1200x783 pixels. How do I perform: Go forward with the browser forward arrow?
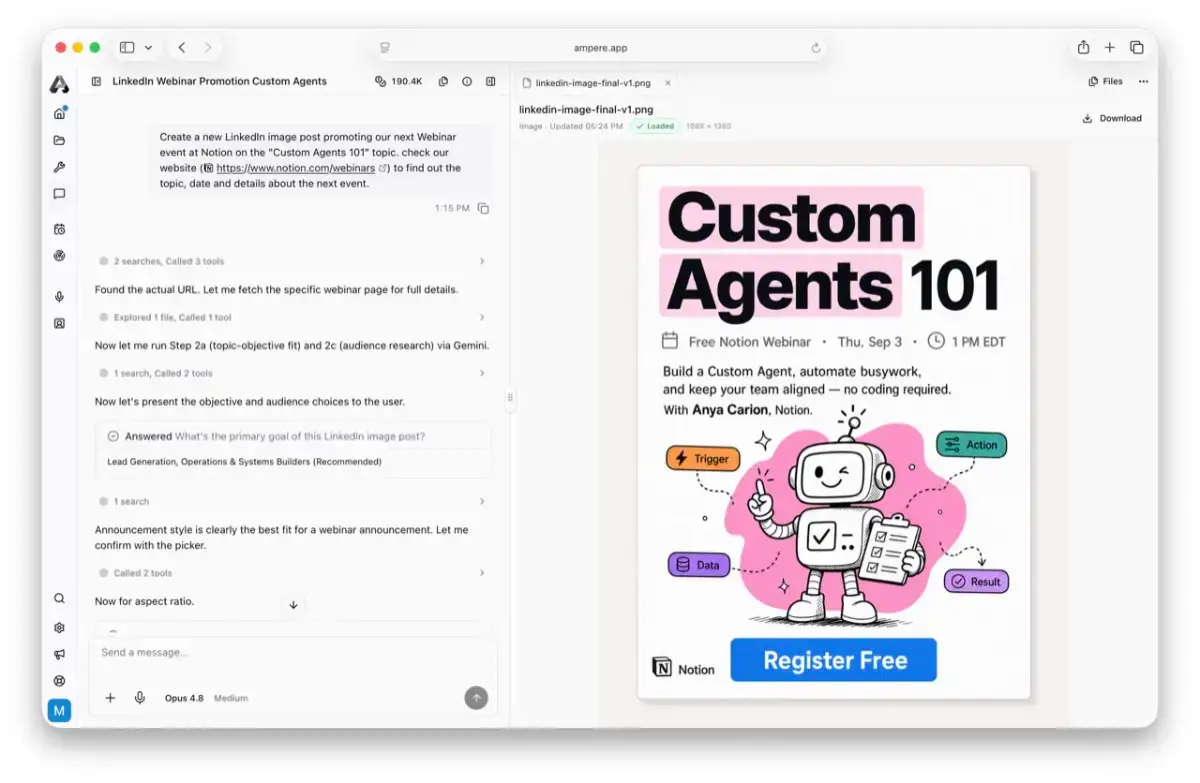tap(208, 48)
